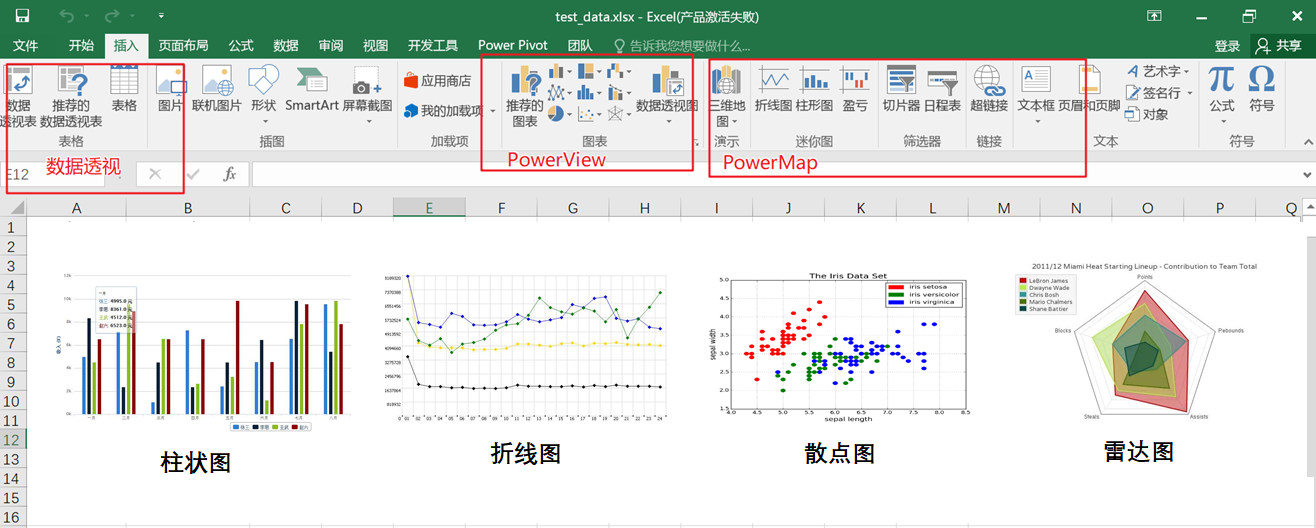1316x528 pixels.
Task: Insert a pie or doughnut chart
Action: click(x=560, y=115)
